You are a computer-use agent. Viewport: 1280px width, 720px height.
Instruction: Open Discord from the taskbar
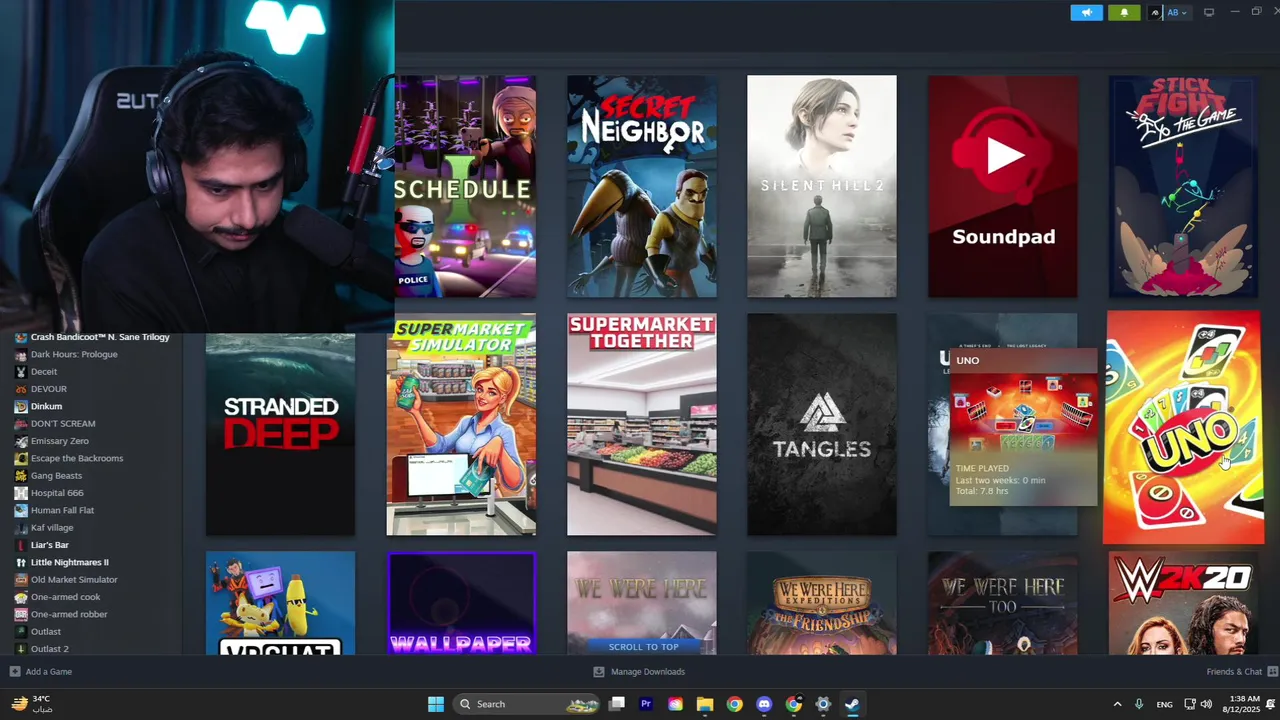pos(764,704)
